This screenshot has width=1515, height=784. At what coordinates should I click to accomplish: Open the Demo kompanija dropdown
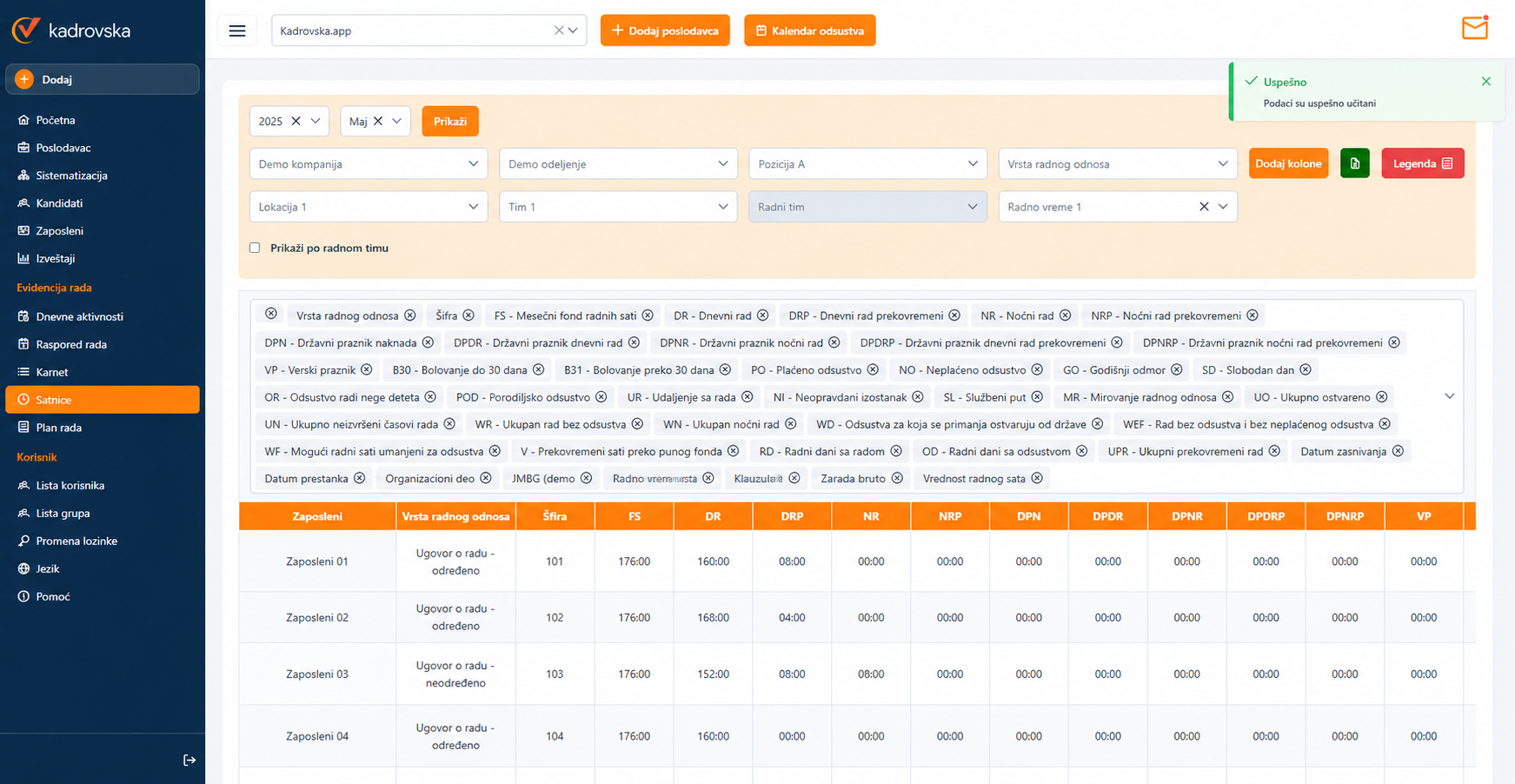click(x=369, y=163)
